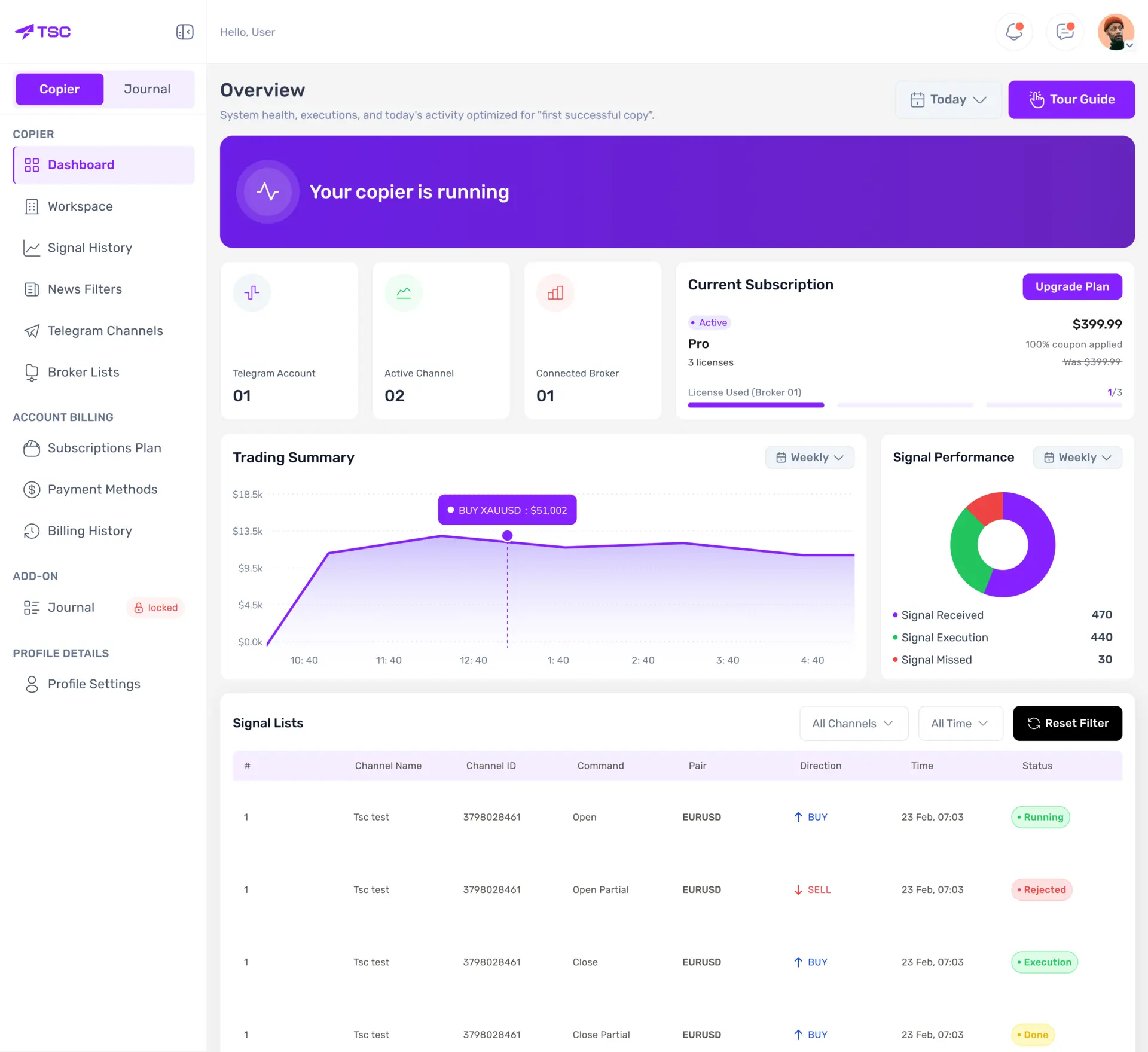Click the chart data point marker

click(507, 536)
